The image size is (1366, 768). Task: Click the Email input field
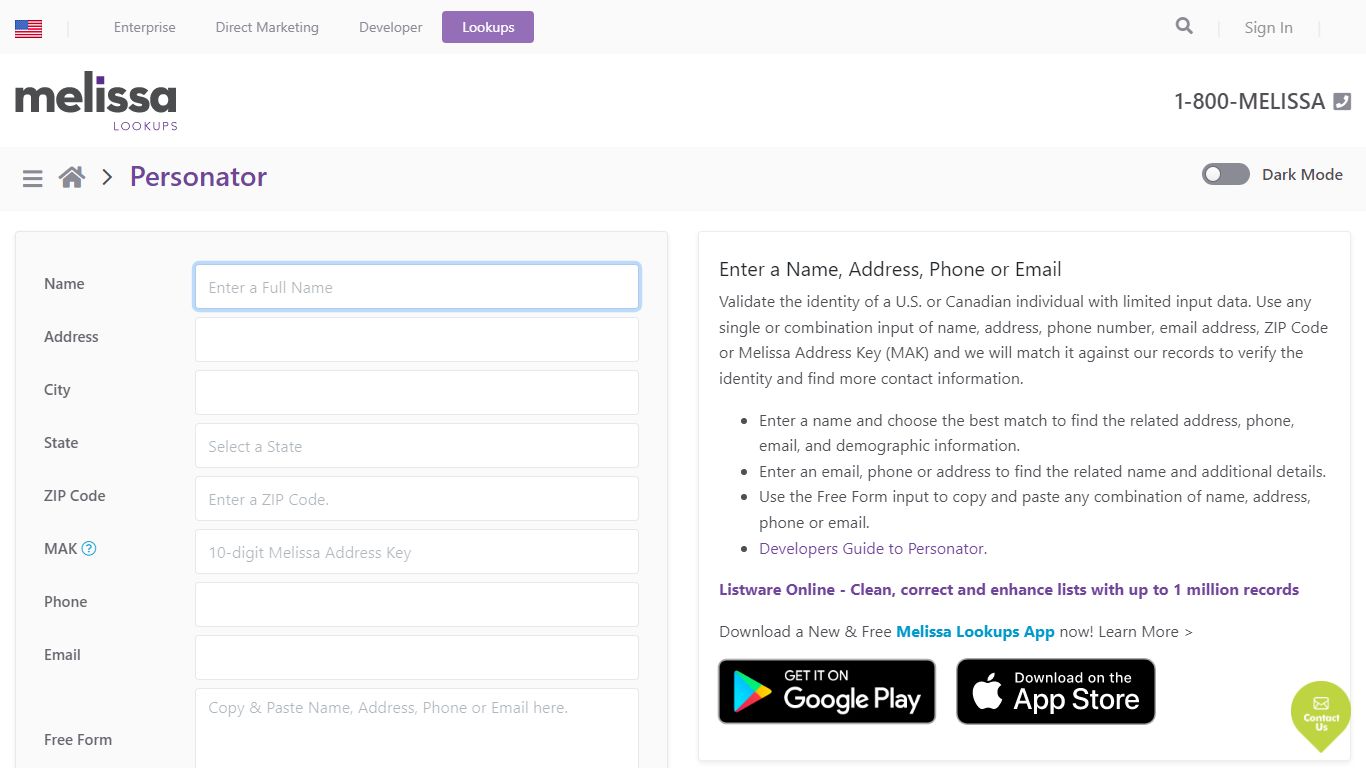[x=417, y=658]
